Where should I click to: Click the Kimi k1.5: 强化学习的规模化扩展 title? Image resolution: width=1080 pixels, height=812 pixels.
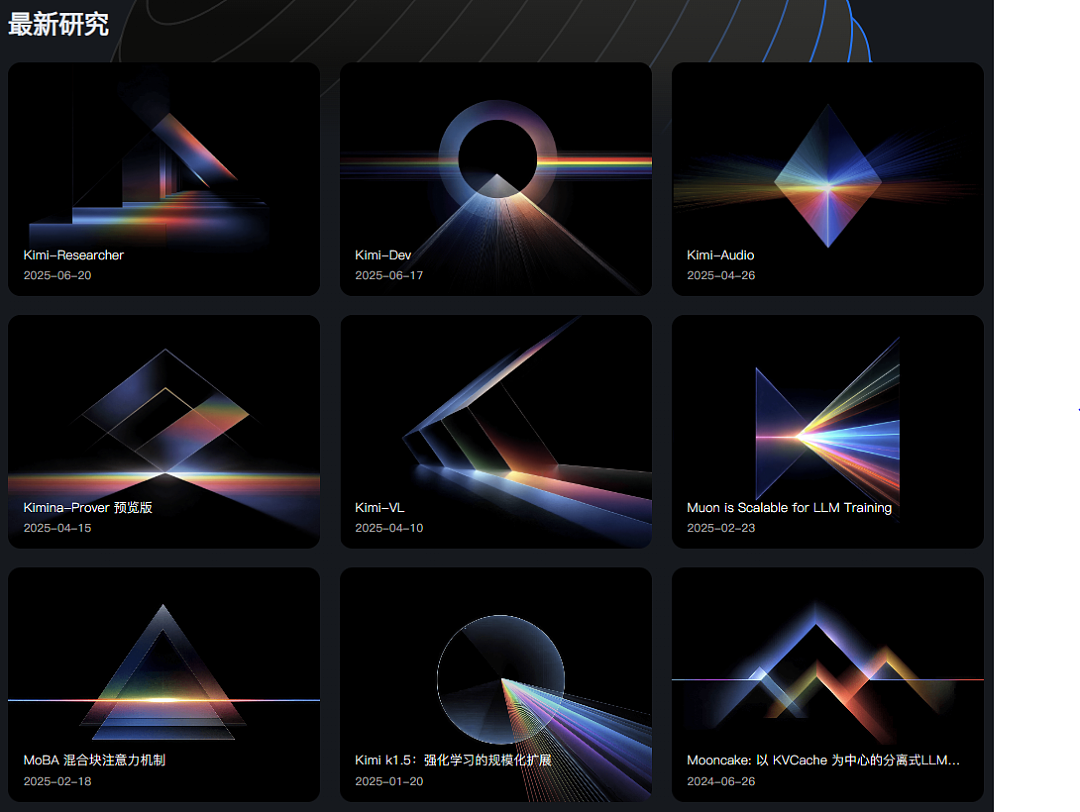point(453,760)
